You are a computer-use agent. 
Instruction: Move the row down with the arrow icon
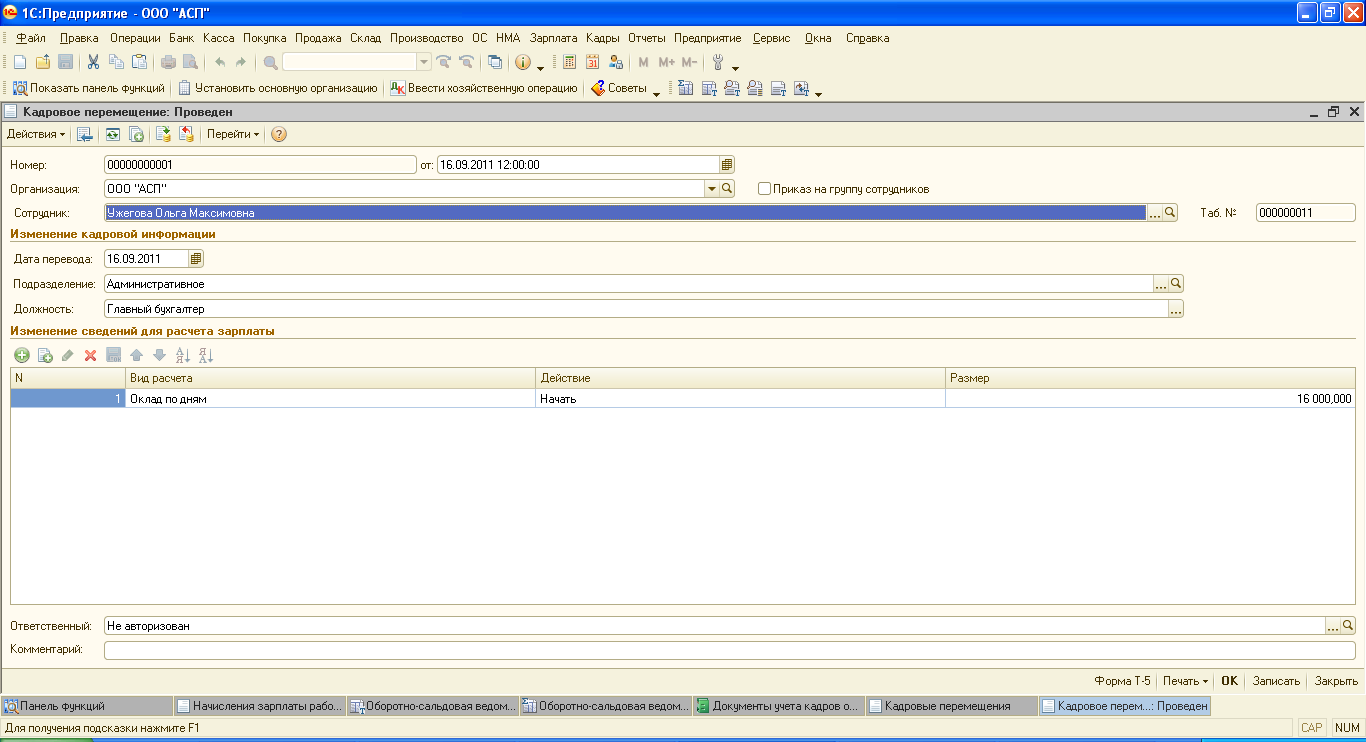point(159,355)
